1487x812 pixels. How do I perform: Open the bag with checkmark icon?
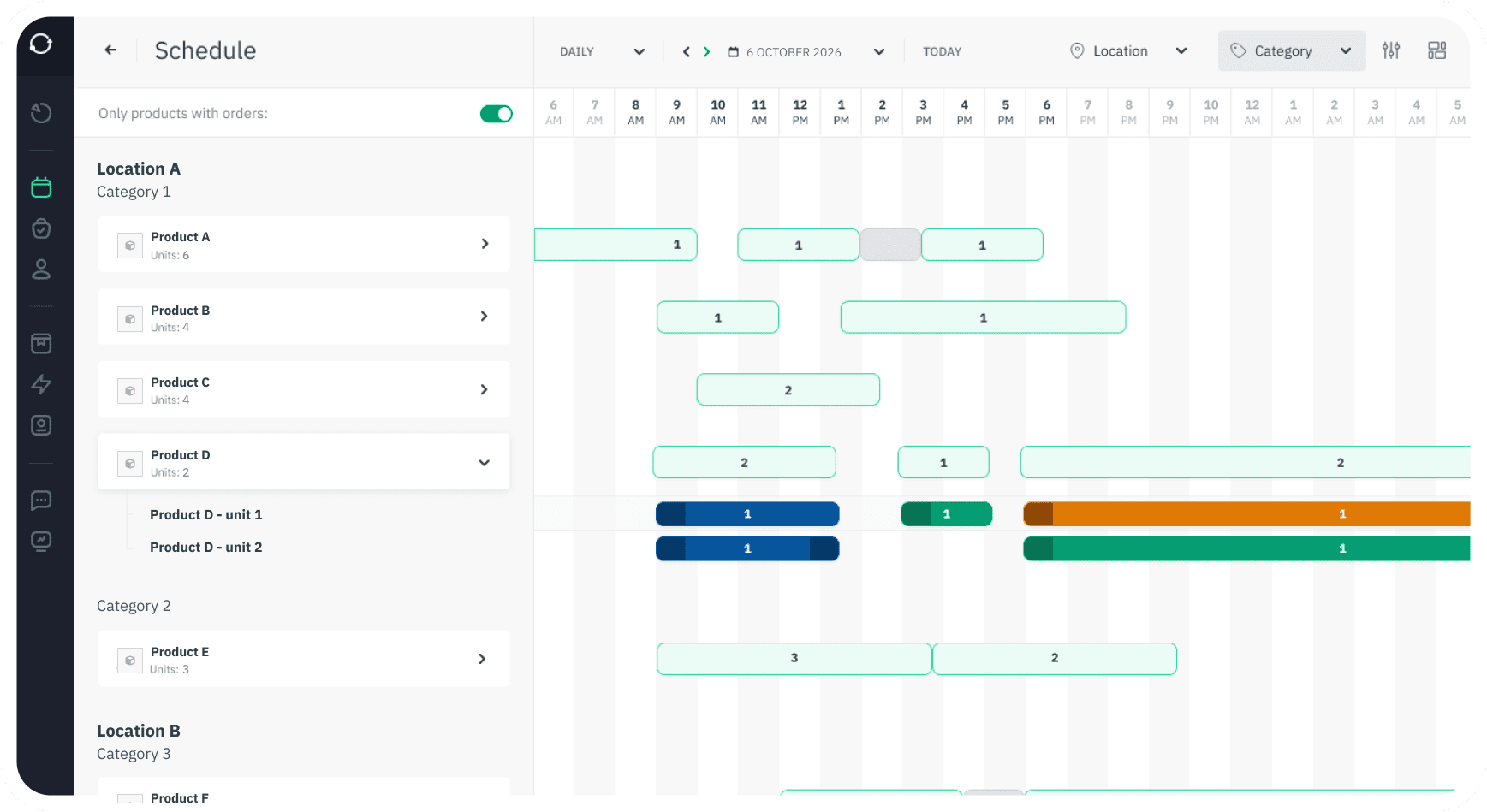(x=41, y=228)
